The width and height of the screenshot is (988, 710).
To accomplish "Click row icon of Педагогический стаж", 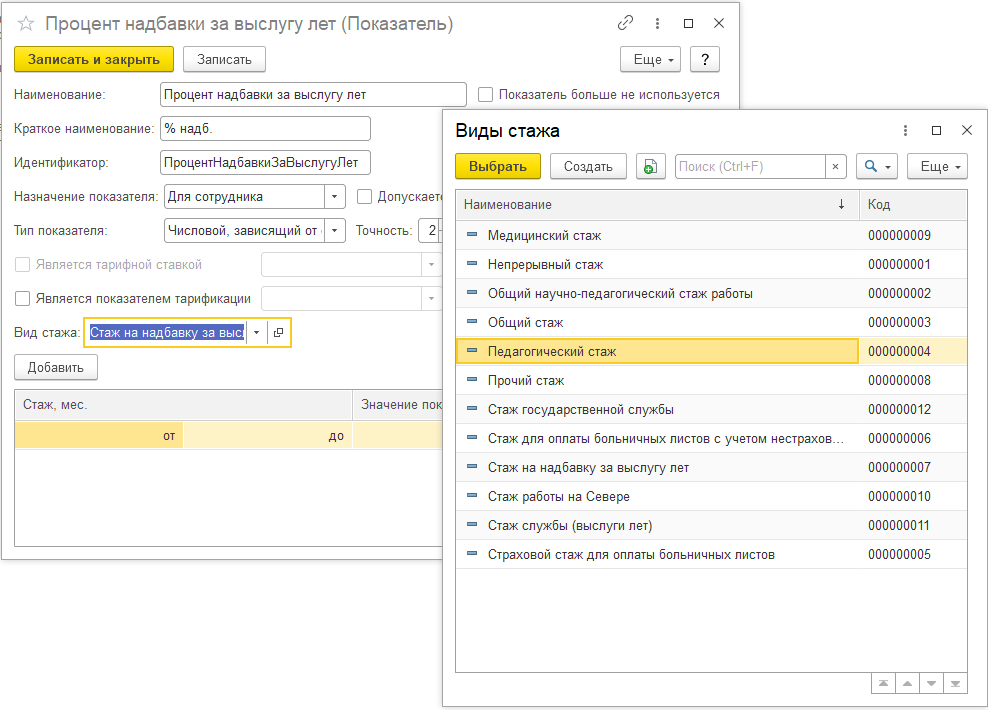I will pos(472,350).
